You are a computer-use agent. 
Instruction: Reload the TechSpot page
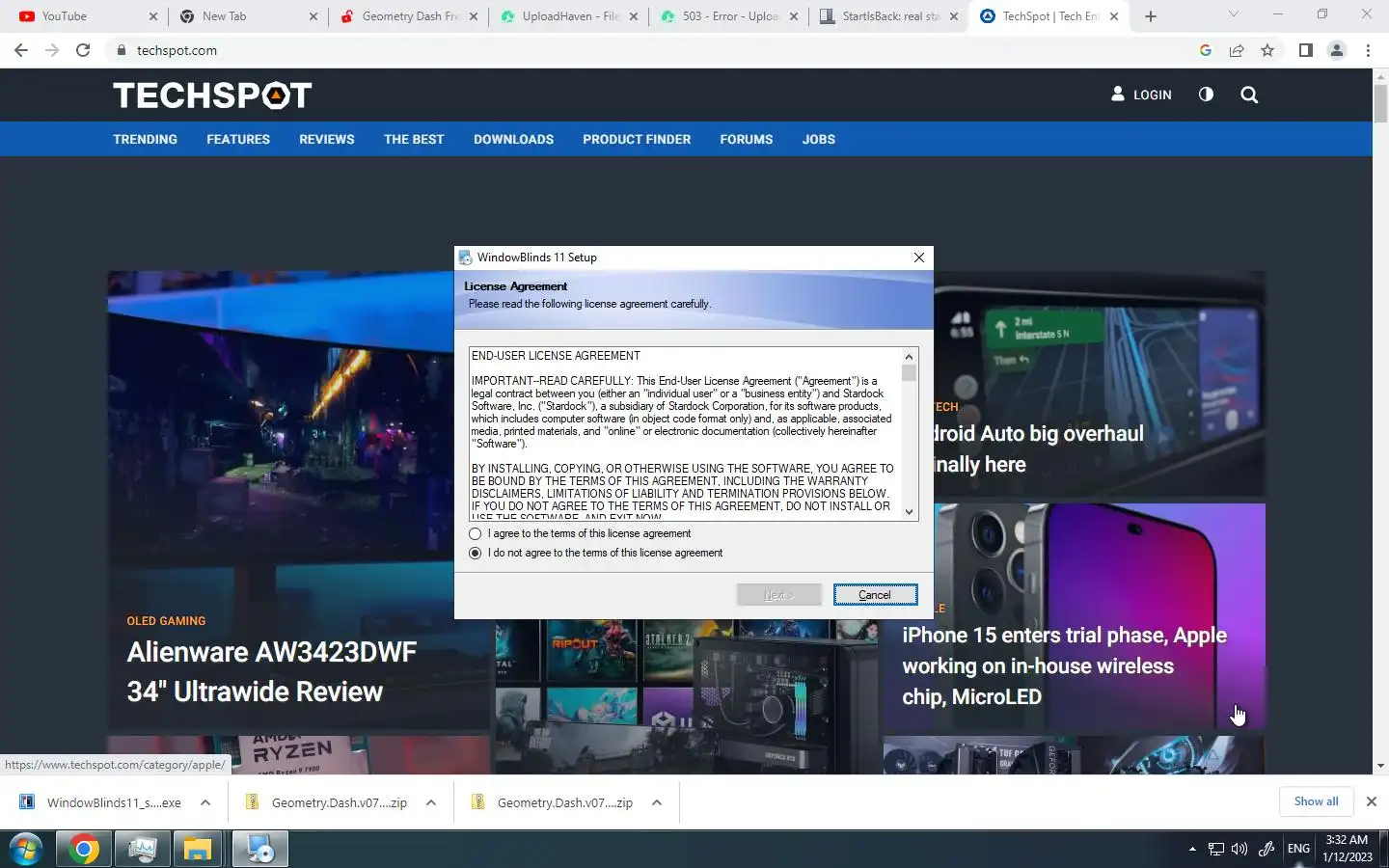[x=83, y=50]
